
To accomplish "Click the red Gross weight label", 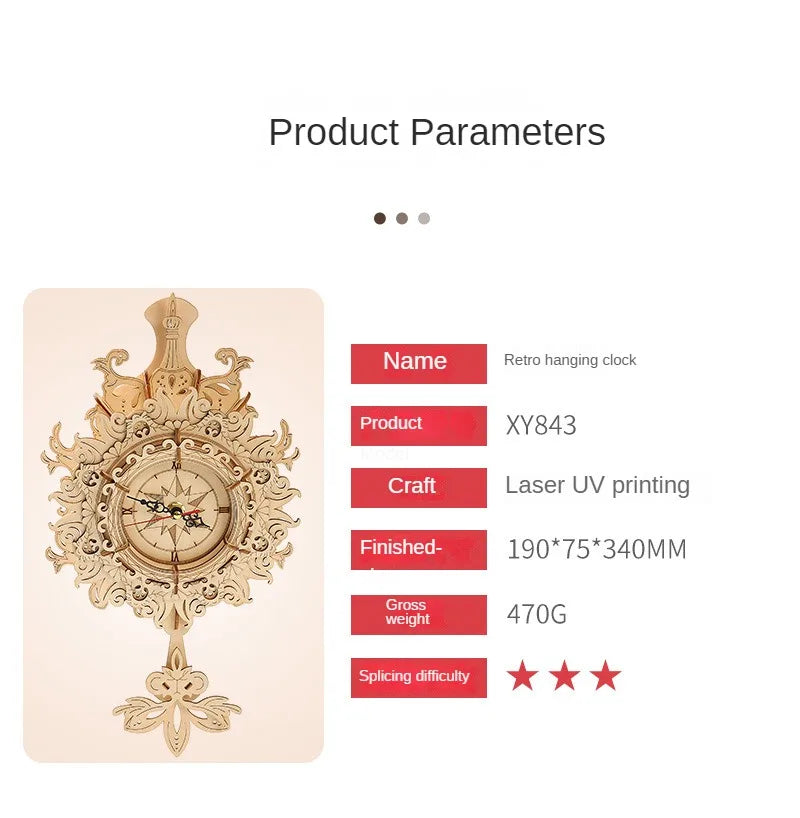I will 419,615.
